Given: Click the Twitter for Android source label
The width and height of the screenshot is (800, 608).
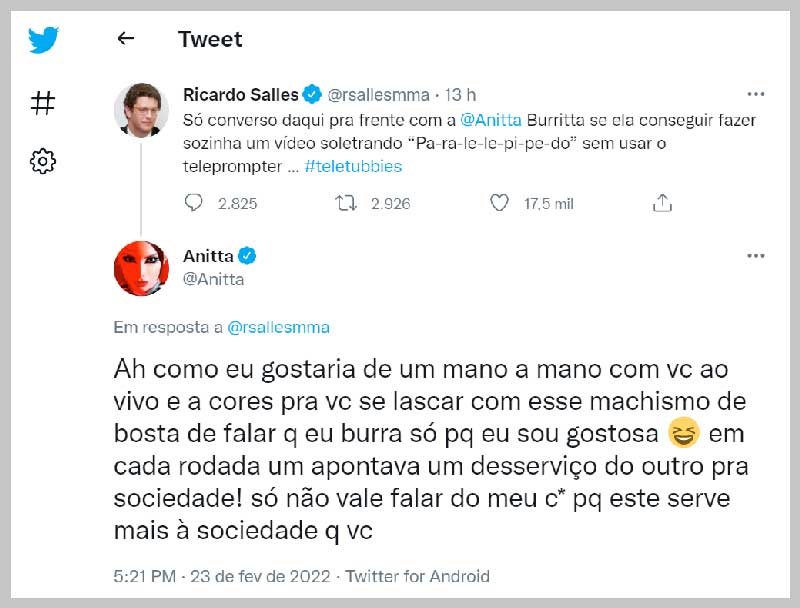Looking at the screenshot, I should click(418, 576).
